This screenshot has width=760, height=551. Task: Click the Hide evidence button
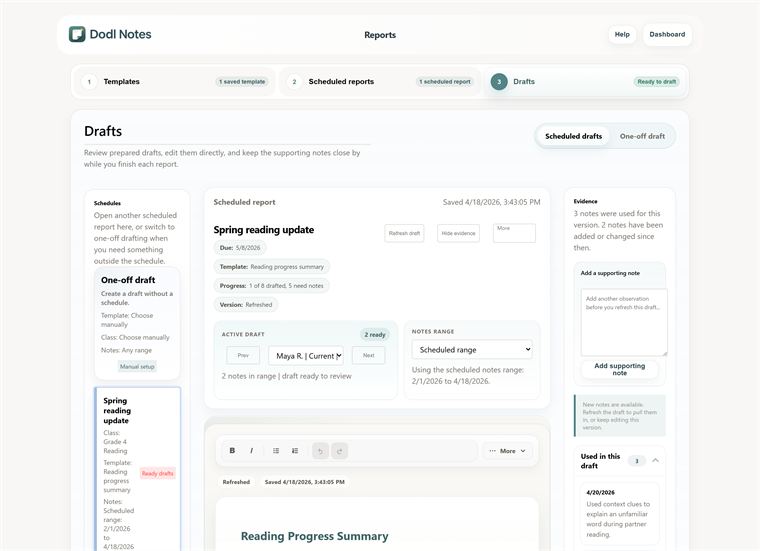(458, 233)
